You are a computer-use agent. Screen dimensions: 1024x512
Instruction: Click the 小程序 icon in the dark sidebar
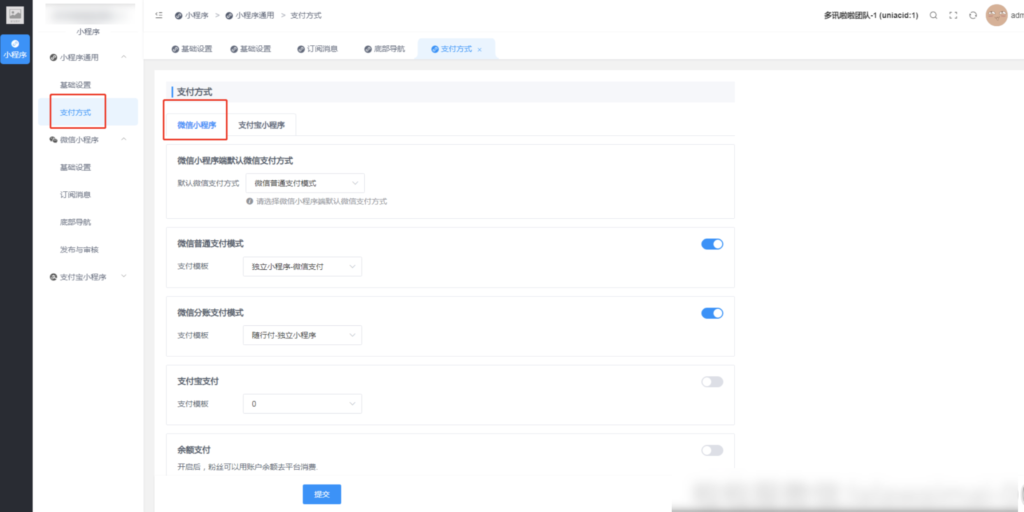click(x=15, y=49)
